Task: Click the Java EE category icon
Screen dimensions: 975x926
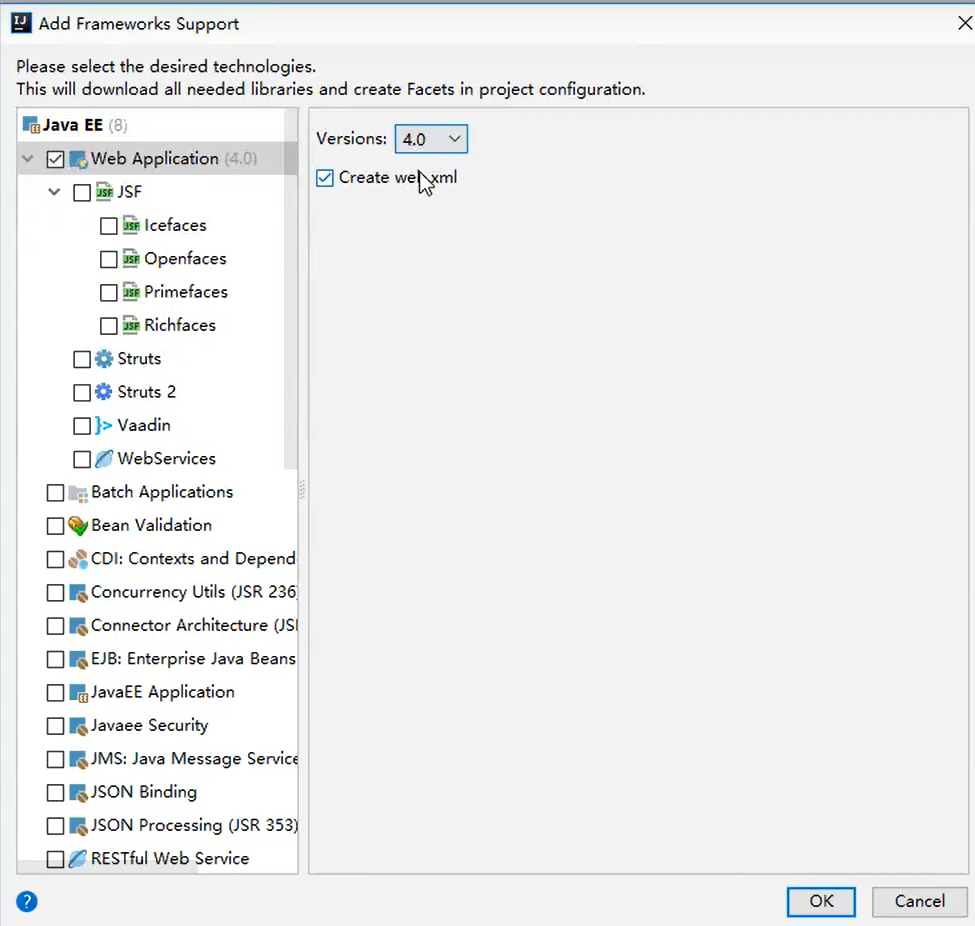Action: click(31, 125)
